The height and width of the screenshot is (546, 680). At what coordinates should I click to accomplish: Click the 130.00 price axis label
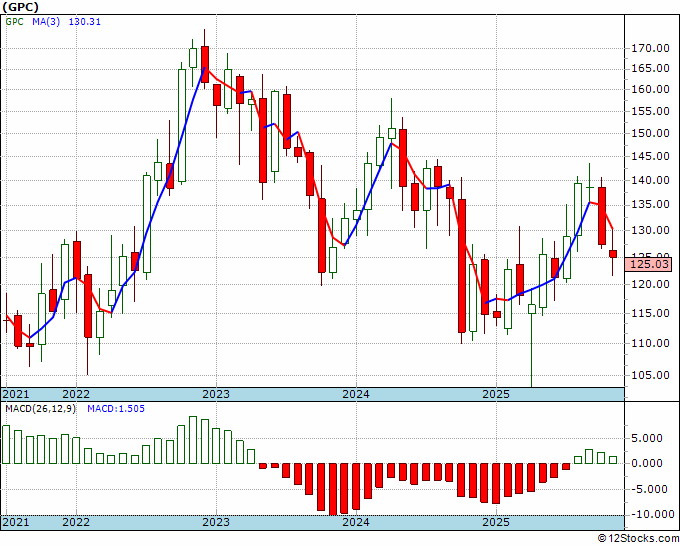click(x=649, y=230)
